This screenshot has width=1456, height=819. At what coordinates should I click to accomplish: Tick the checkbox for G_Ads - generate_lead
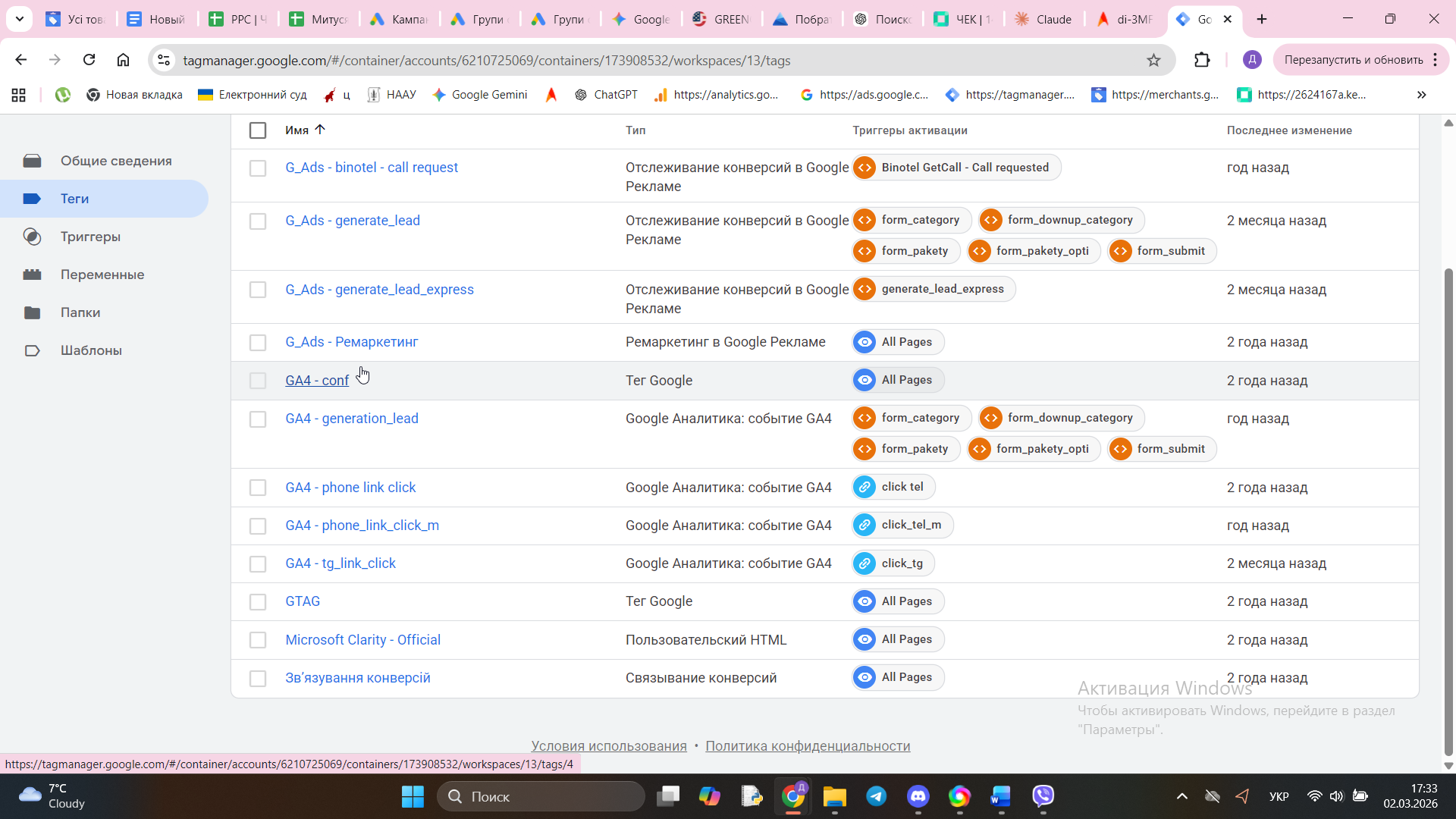pyautogui.click(x=258, y=221)
